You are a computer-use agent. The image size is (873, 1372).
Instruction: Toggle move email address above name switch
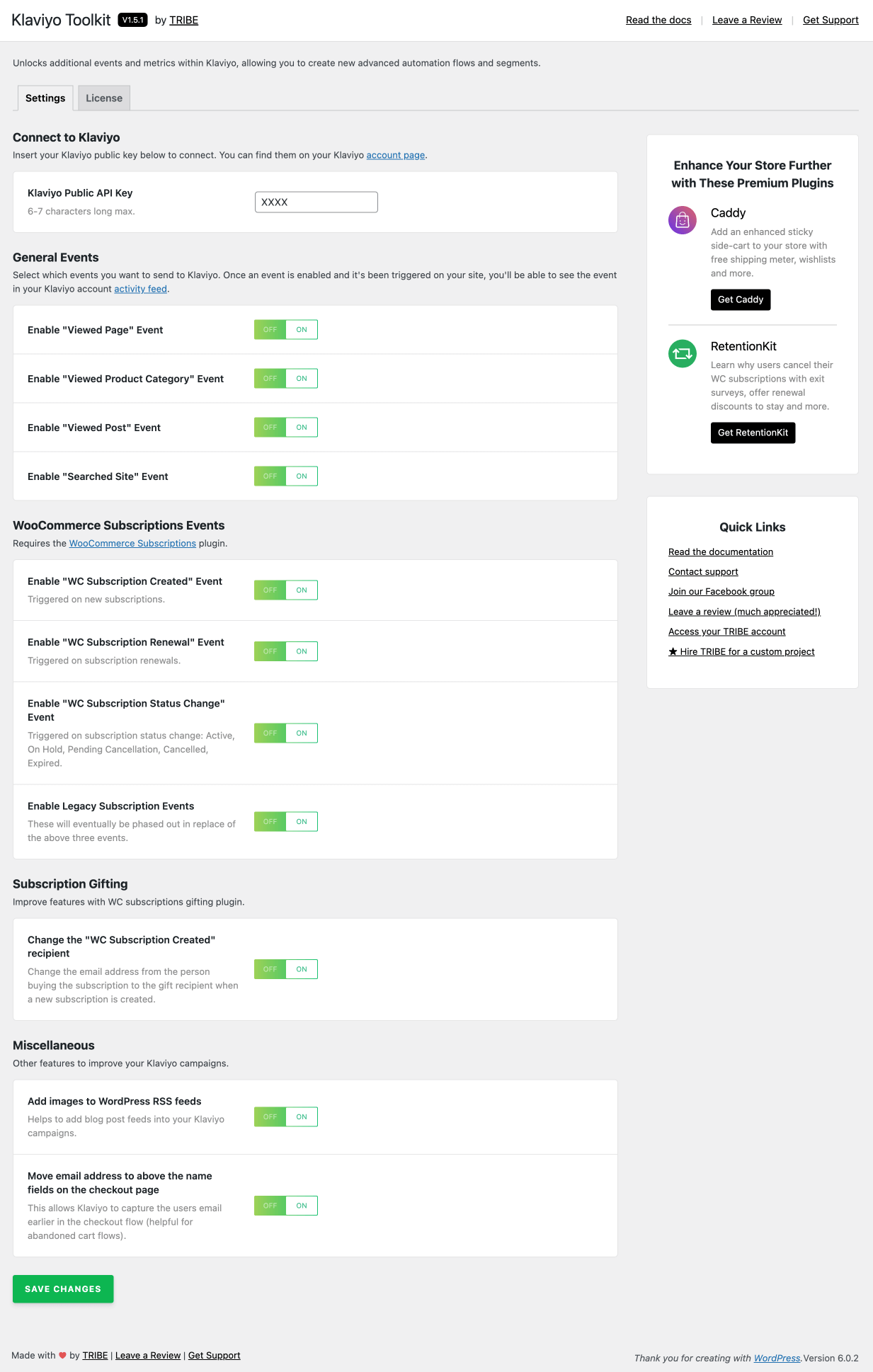click(x=286, y=1206)
